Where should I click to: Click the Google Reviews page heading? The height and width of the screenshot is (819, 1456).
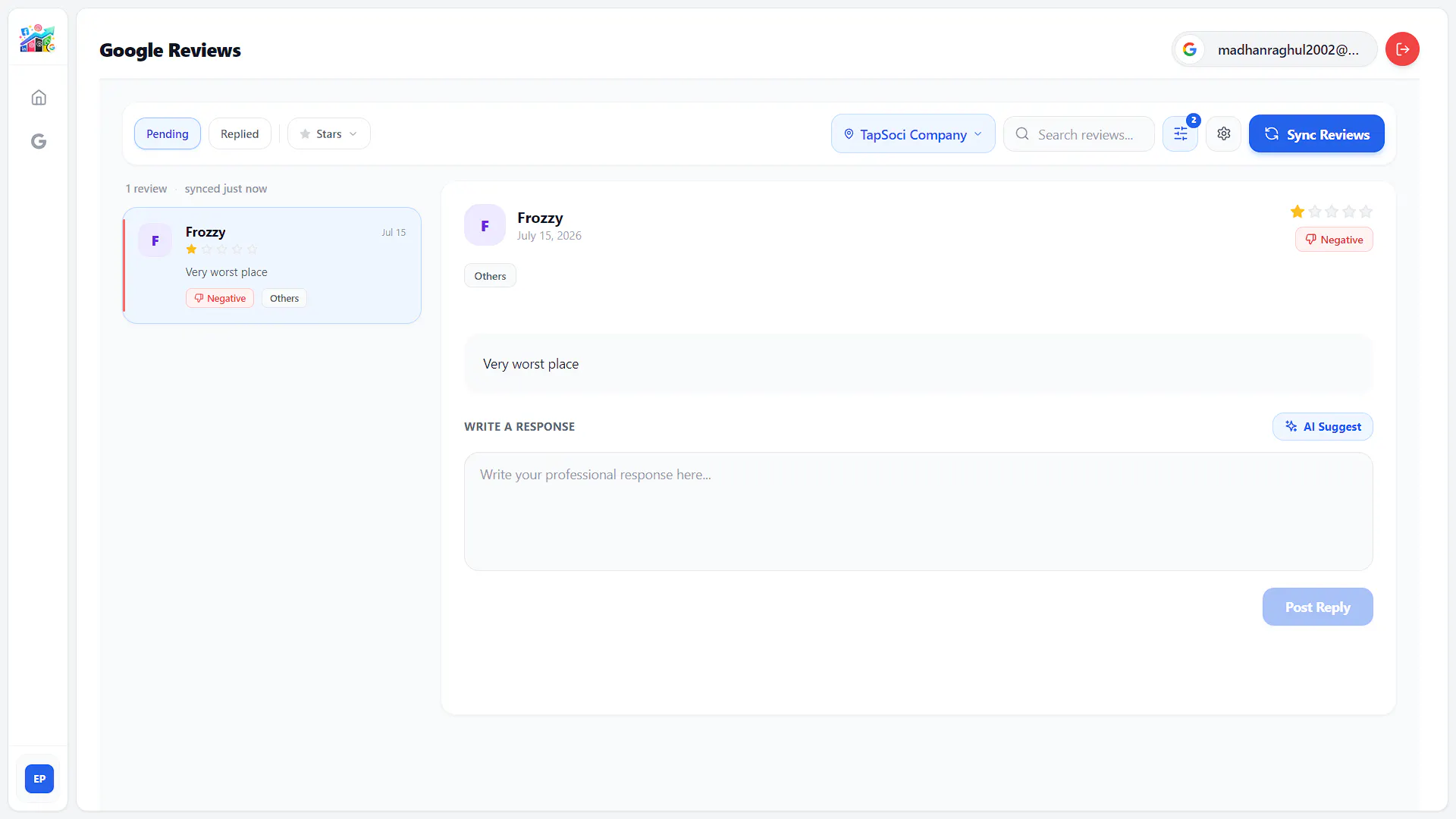coord(170,50)
